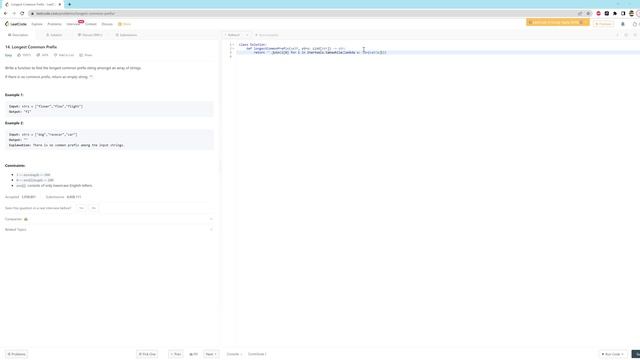Click the 'class Solution:' code line
The height and width of the screenshot is (360, 640).
pyautogui.click(x=253, y=44)
